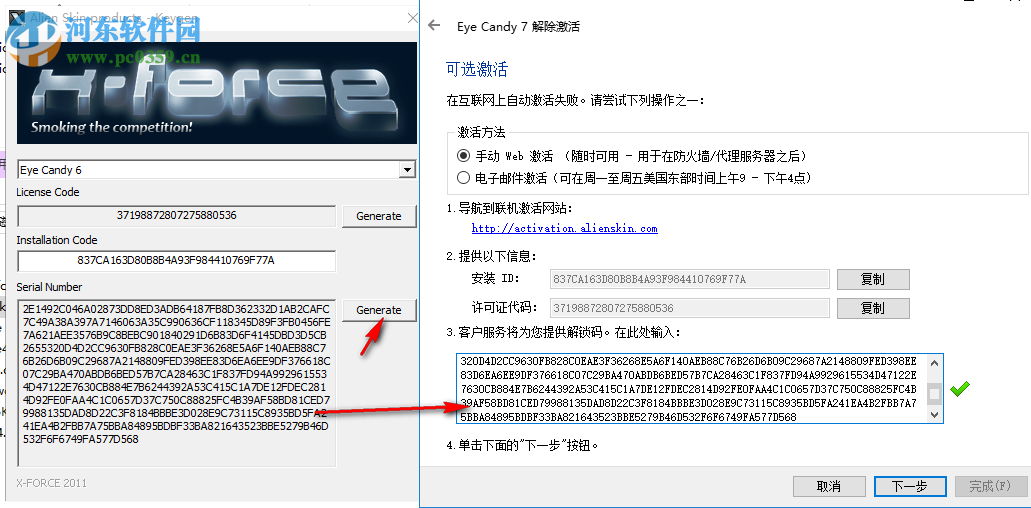Copy the installation ID with its 复制 button
Image resolution: width=1031 pixels, height=508 pixels.
coord(873,279)
